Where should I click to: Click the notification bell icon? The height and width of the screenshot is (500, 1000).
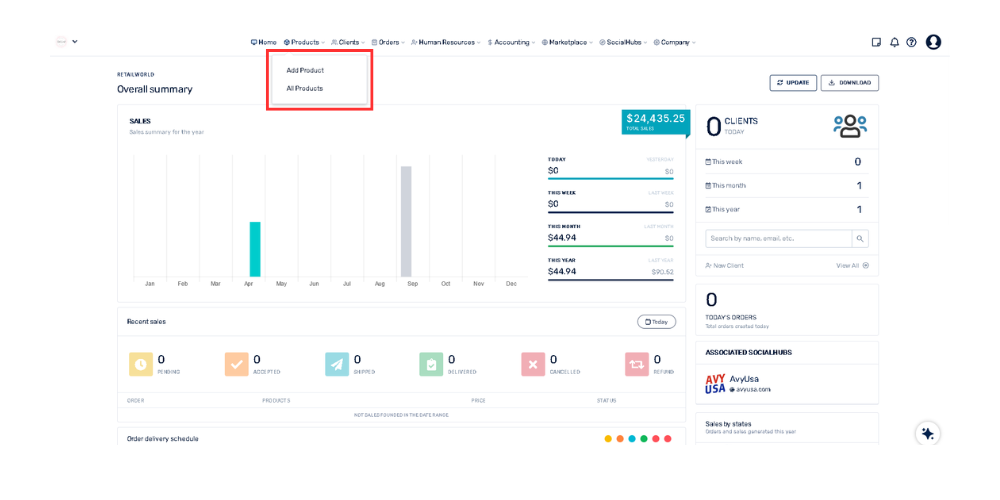click(x=894, y=42)
